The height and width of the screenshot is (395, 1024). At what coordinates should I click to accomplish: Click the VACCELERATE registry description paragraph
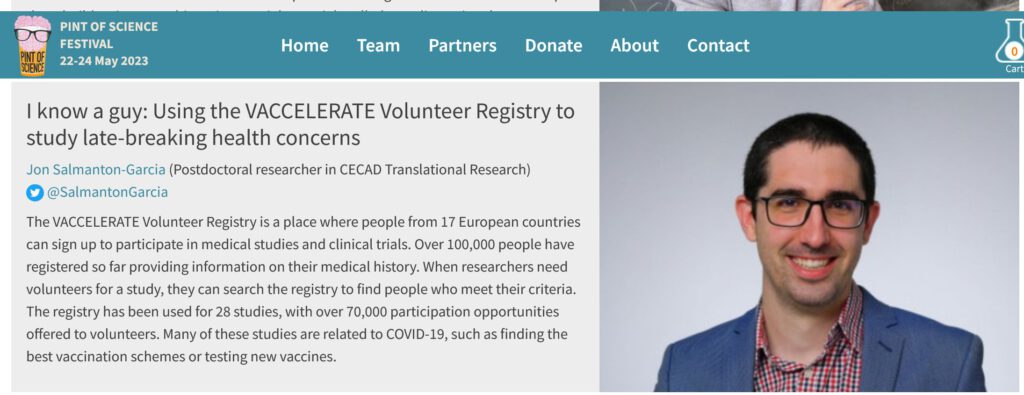304,289
